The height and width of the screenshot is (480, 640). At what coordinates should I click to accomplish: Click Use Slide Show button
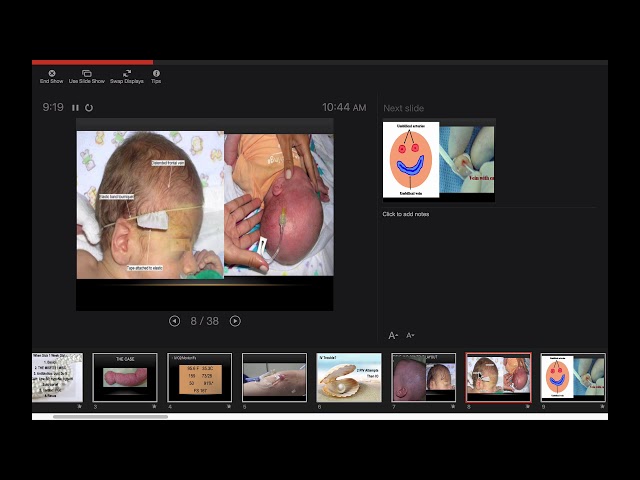pyautogui.click(x=87, y=76)
